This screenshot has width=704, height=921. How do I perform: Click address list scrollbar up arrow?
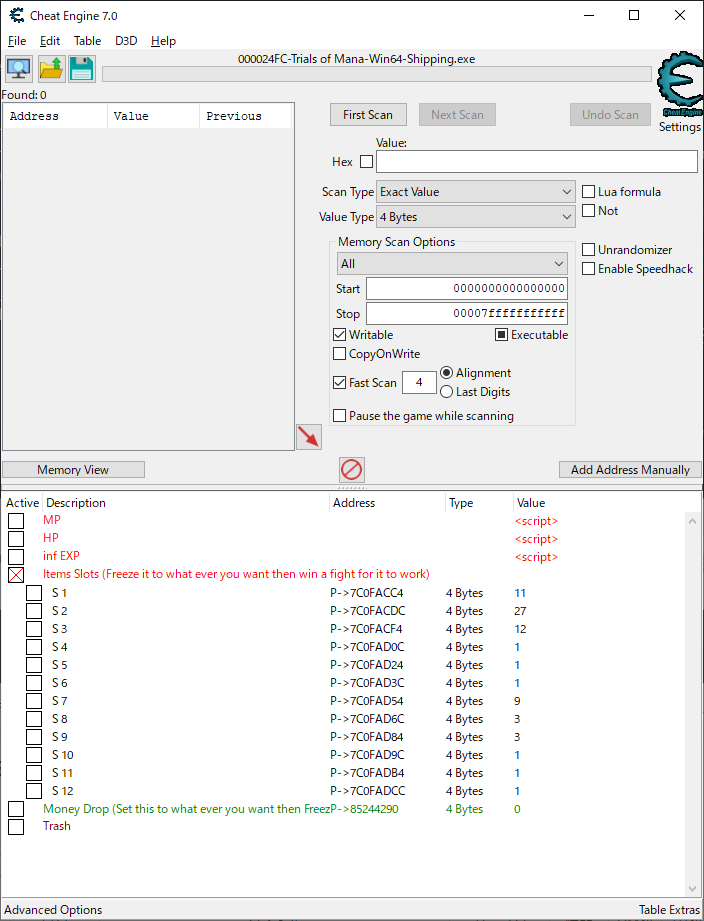click(x=692, y=521)
